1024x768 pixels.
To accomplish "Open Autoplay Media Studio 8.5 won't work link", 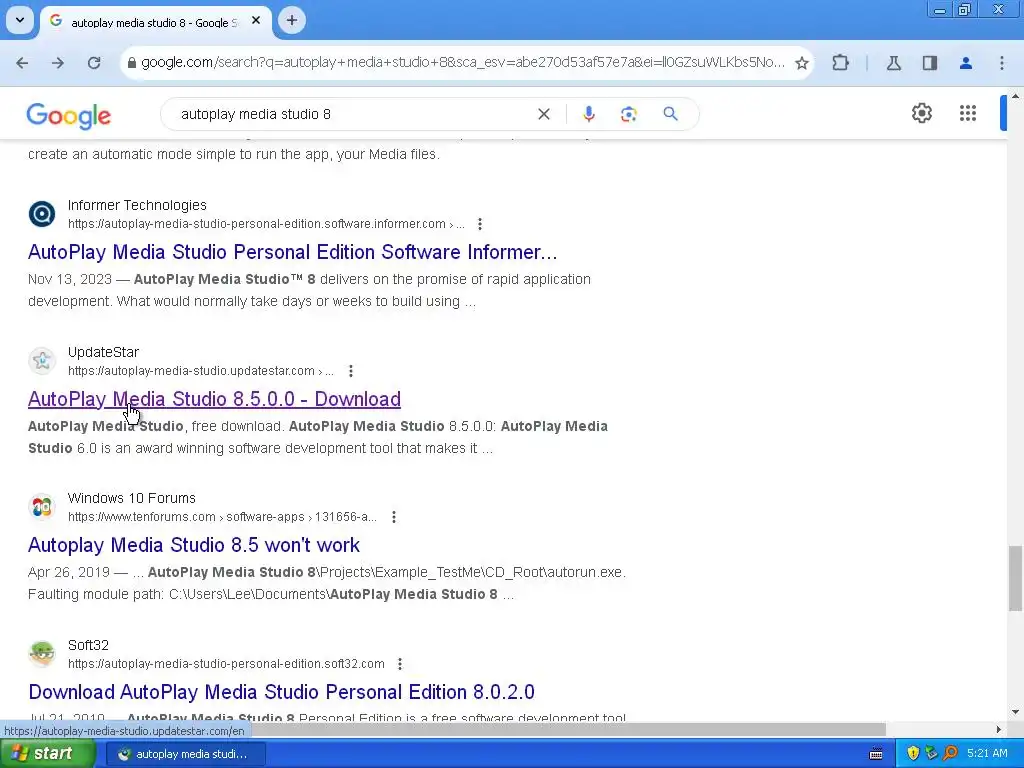I will [x=194, y=545].
